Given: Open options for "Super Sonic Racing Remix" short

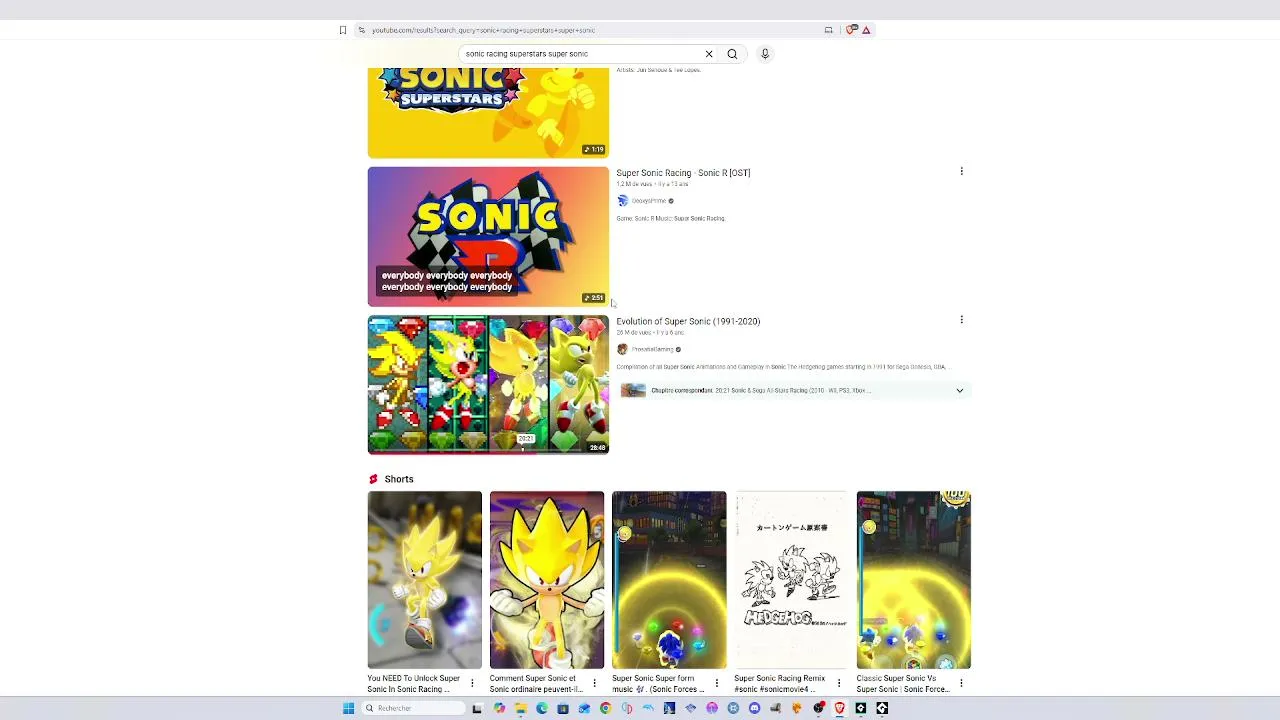Looking at the screenshot, I should coord(839,684).
